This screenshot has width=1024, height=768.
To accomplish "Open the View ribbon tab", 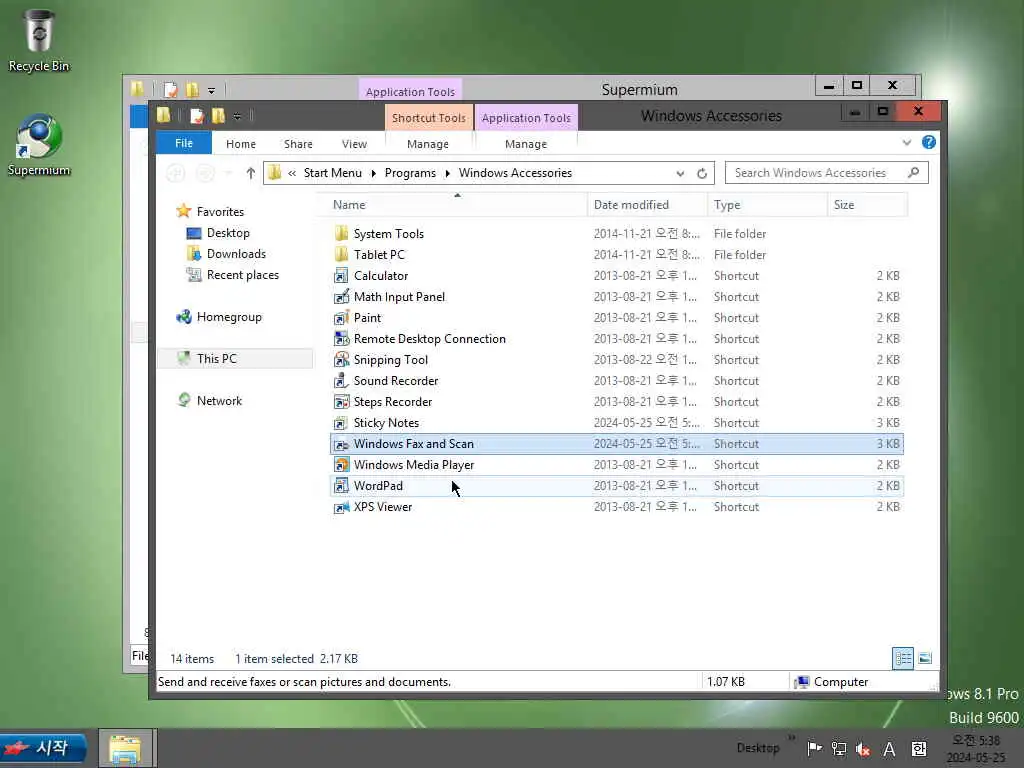I will [354, 144].
